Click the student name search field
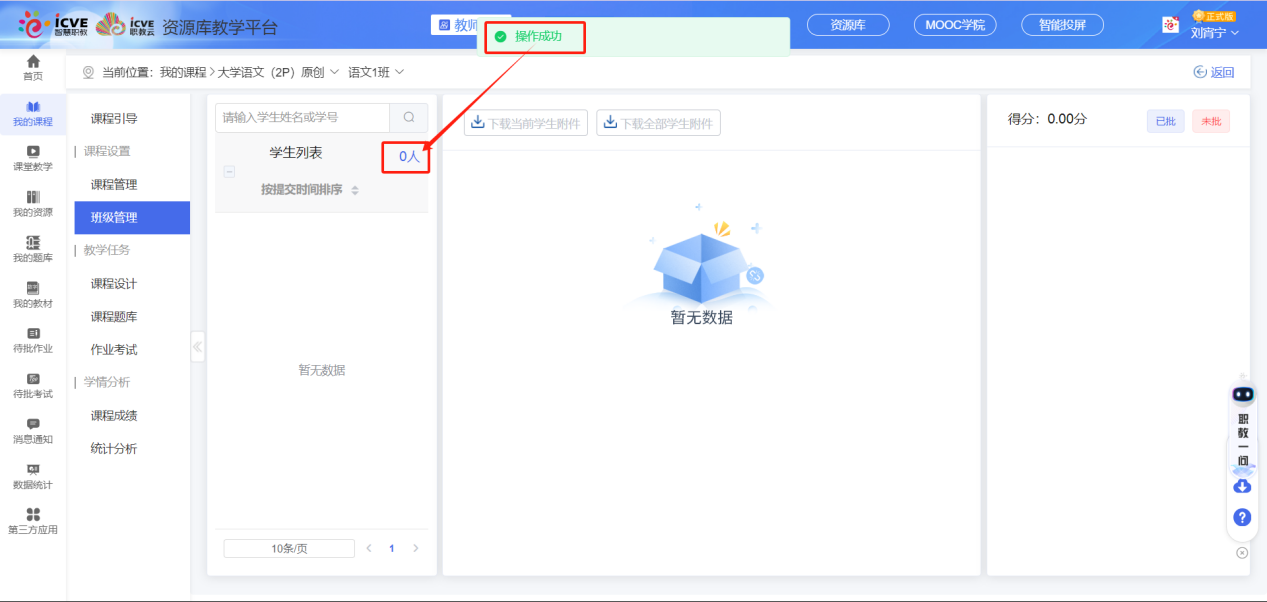Image resolution: width=1267 pixels, height=602 pixels. tap(302, 118)
